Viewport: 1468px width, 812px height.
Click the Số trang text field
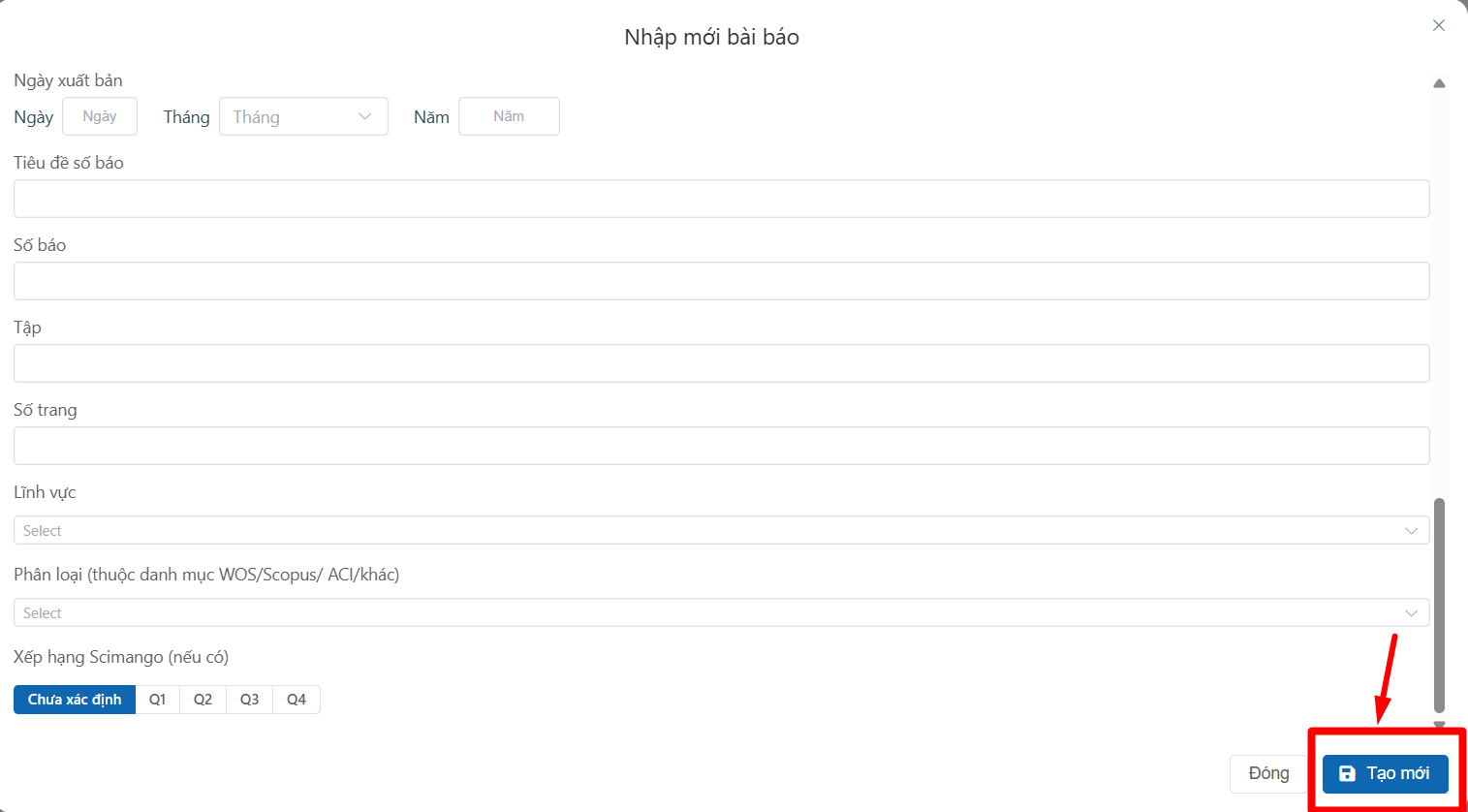pyautogui.click(x=721, y=446)
